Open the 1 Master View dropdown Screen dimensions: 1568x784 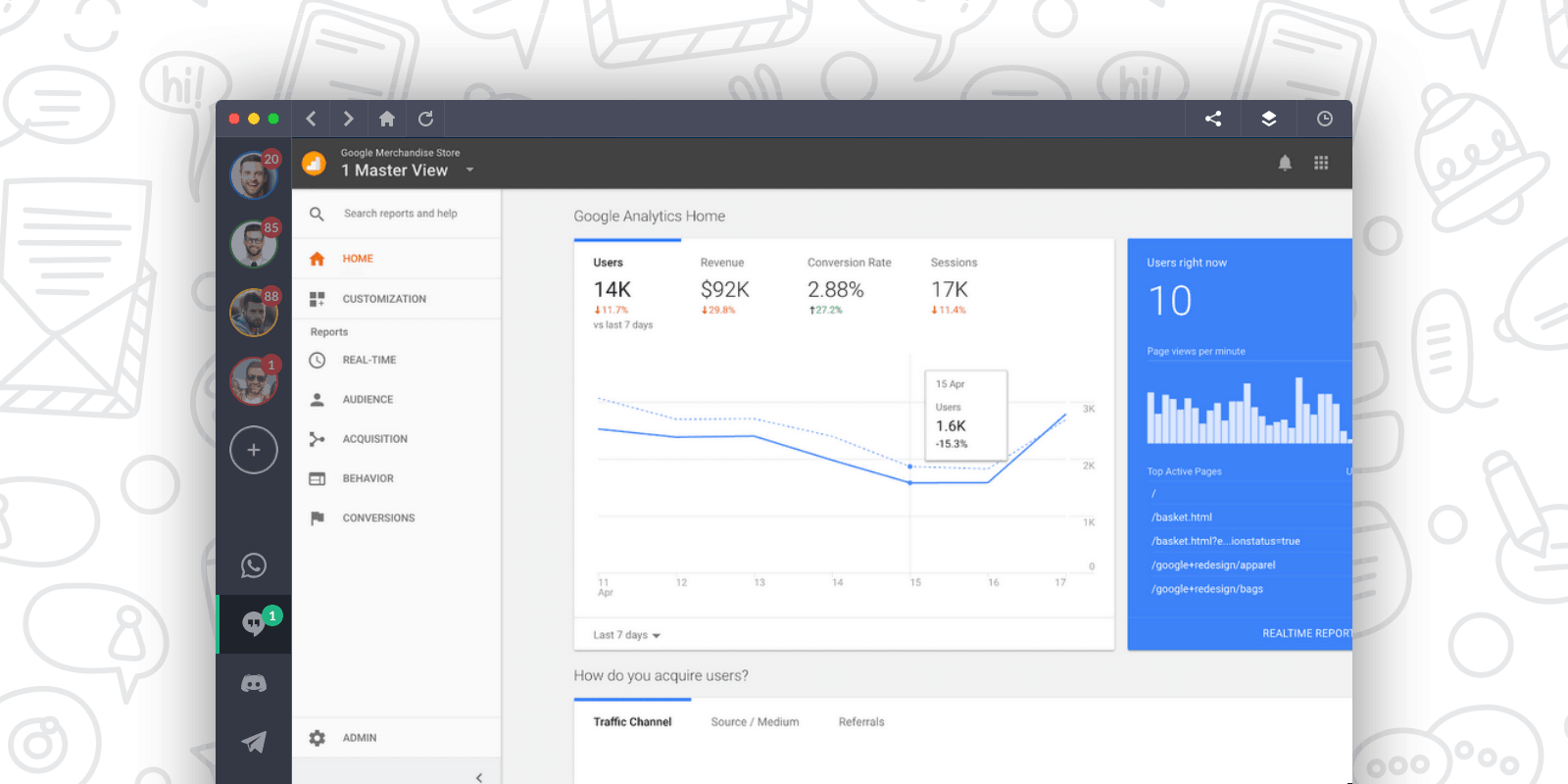[408, 171]
